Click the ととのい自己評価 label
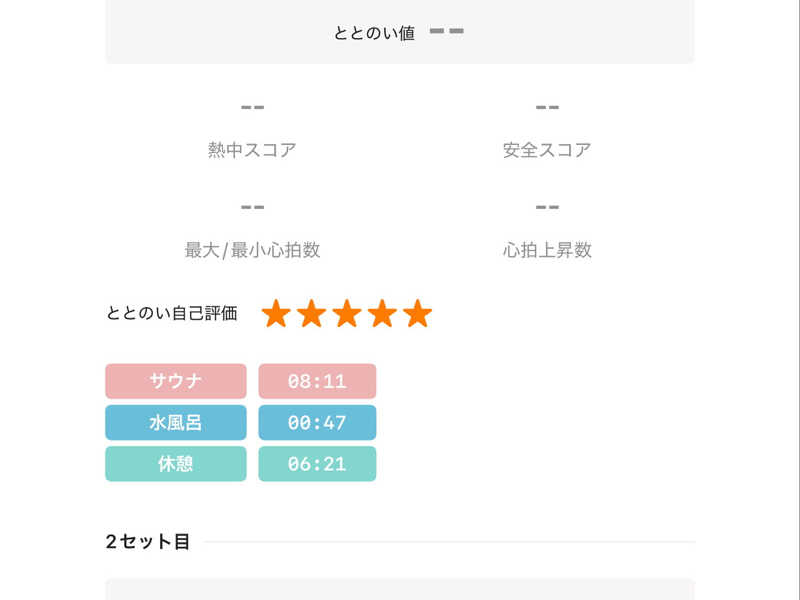The image size is (800, 600). point(172,313)
